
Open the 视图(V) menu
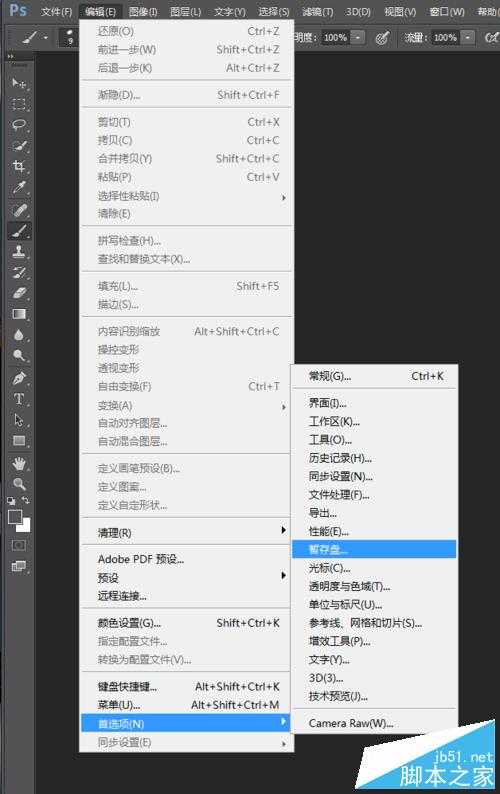pos(400,11)
